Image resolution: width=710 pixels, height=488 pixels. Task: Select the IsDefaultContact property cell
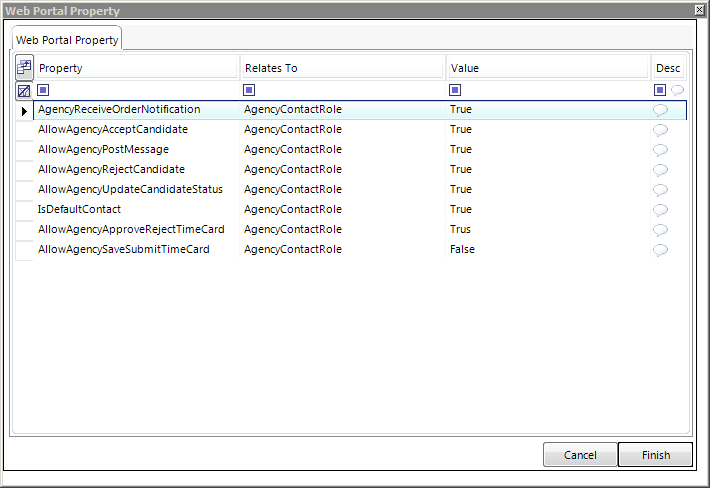[x=136, y=209]
